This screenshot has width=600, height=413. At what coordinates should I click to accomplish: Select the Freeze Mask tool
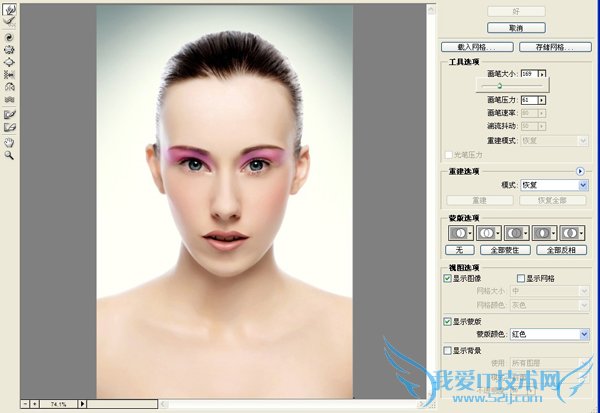9,114
